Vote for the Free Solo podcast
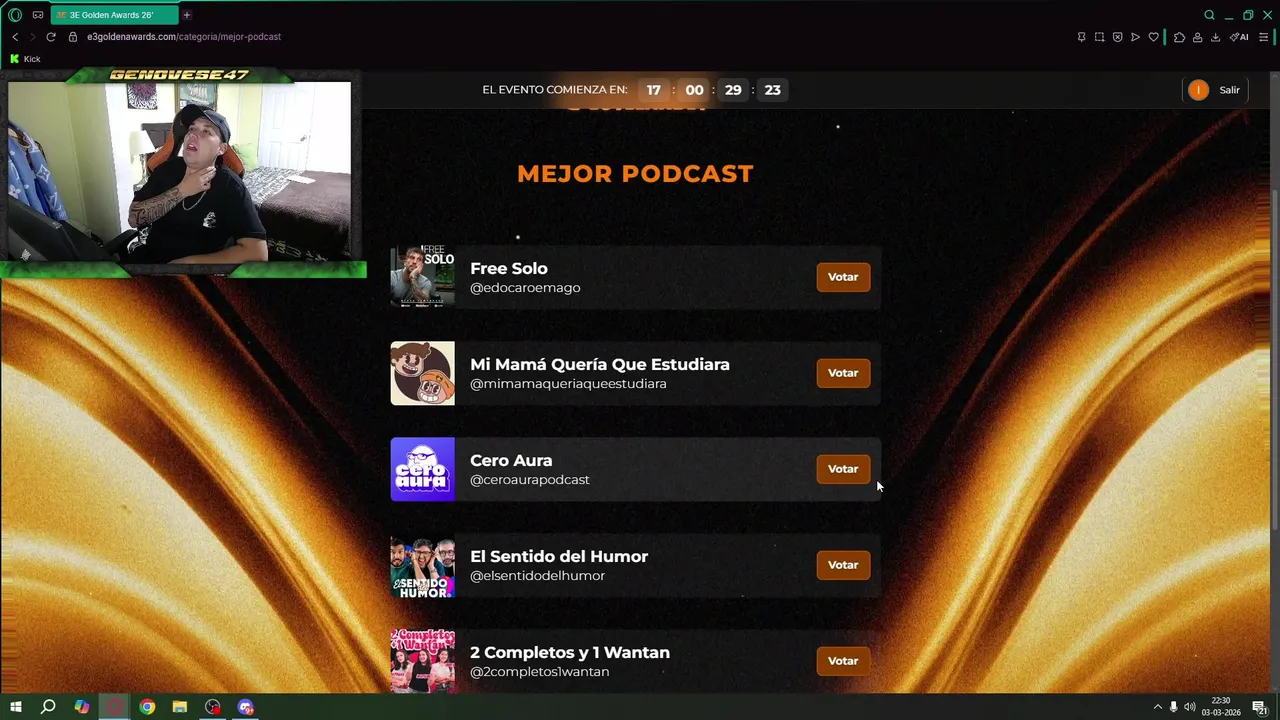Image resolution: width=1280 pixels, height=720 pixels. (x=843, y=277)
